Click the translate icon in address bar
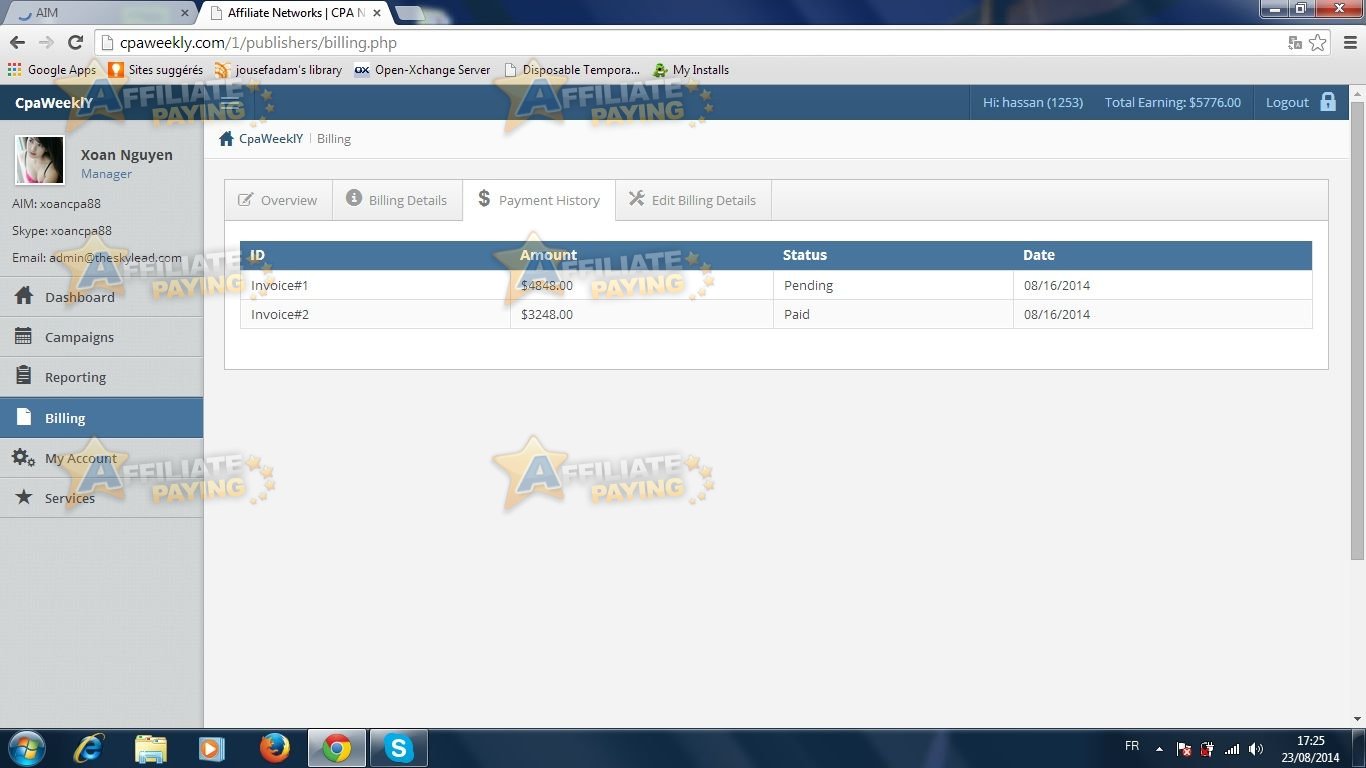The width and height of the screenshot is (1366, 768). [1295, 43]
